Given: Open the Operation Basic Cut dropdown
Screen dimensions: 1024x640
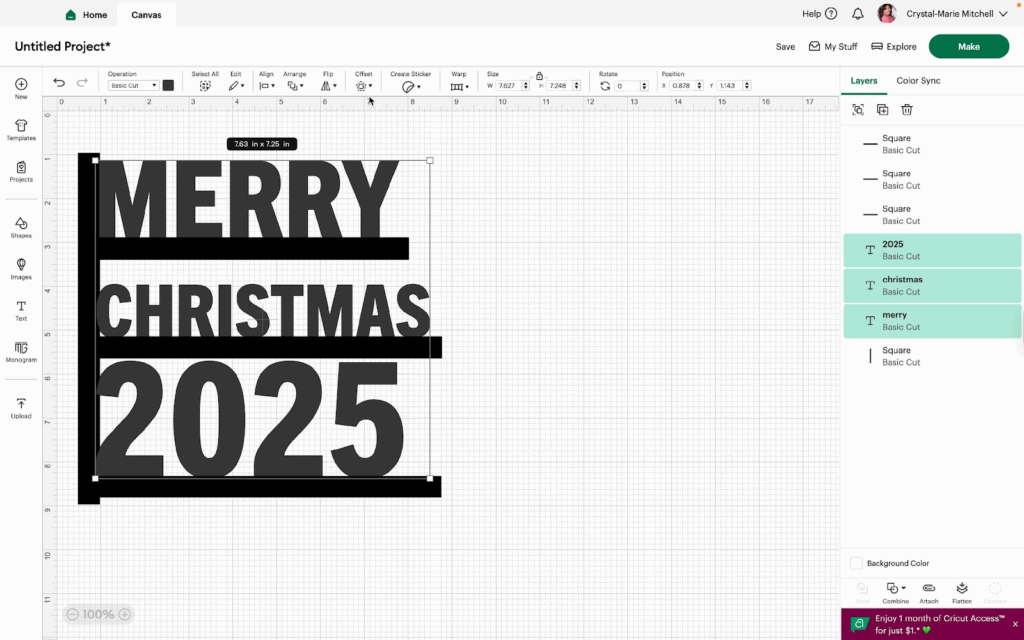Looking at the screenshot, I should [x=133, y=86].
